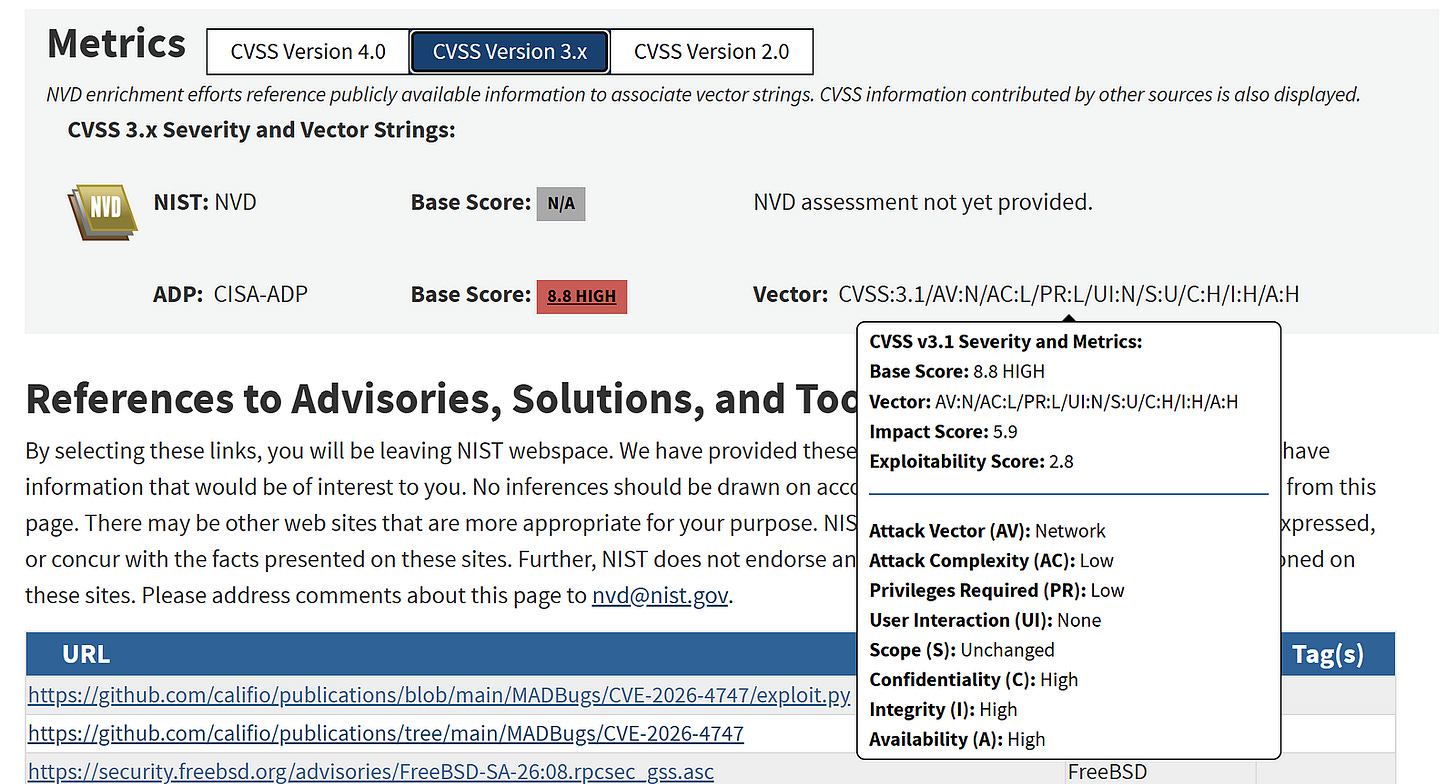Click the NVD logo icon

[x=102, y=211]
